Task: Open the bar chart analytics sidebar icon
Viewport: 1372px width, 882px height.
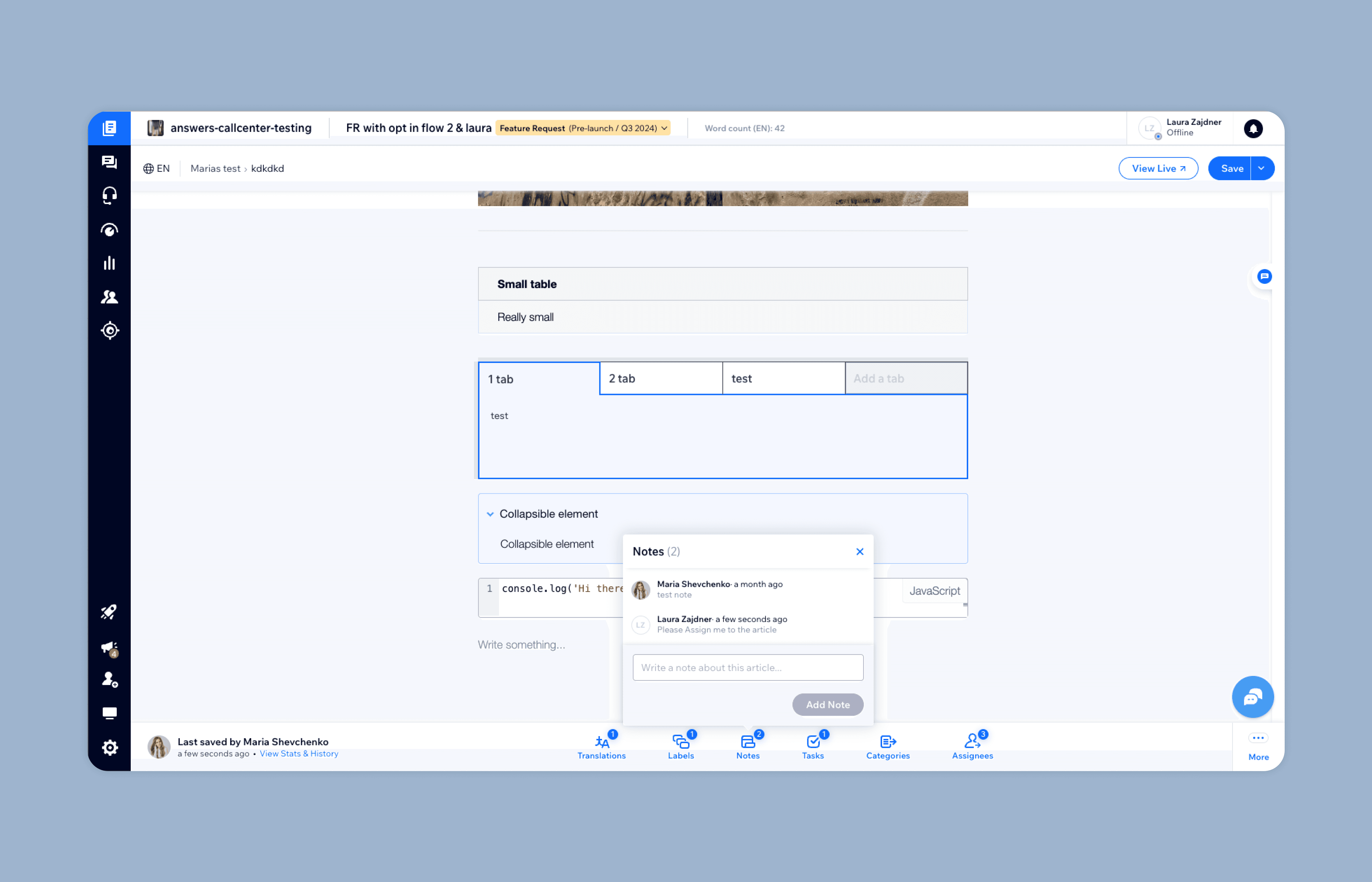Action: (x=109, y=263)
